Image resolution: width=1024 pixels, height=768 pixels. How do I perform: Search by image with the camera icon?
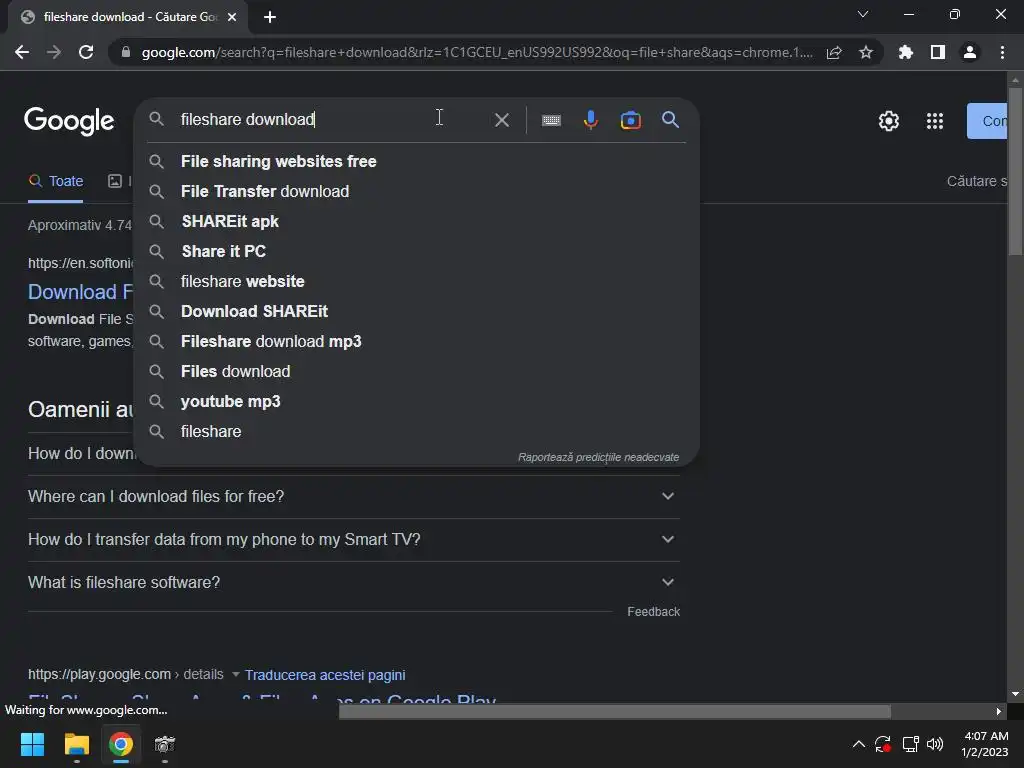630,120
